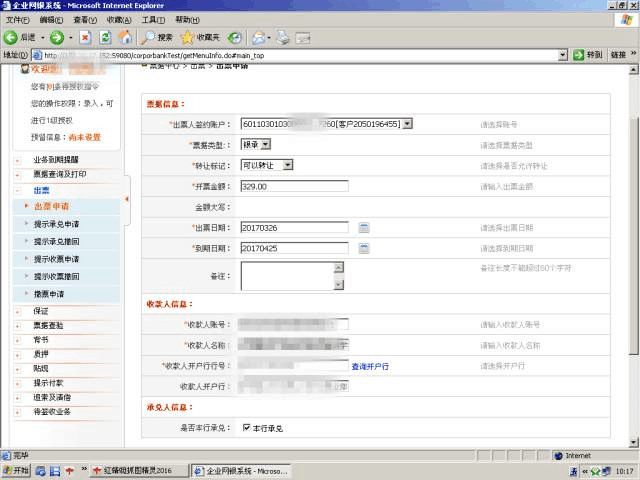Select 提示收票撤回 in sidebar
Viewport: 640px width, 480px height.
(56, 276)
